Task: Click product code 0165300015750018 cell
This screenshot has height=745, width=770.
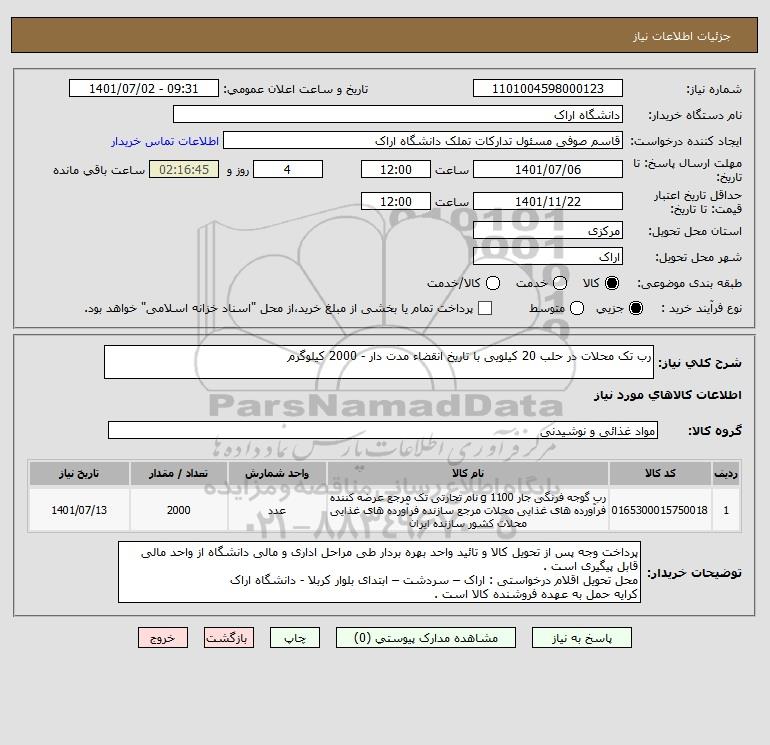Action: [660, 510]
